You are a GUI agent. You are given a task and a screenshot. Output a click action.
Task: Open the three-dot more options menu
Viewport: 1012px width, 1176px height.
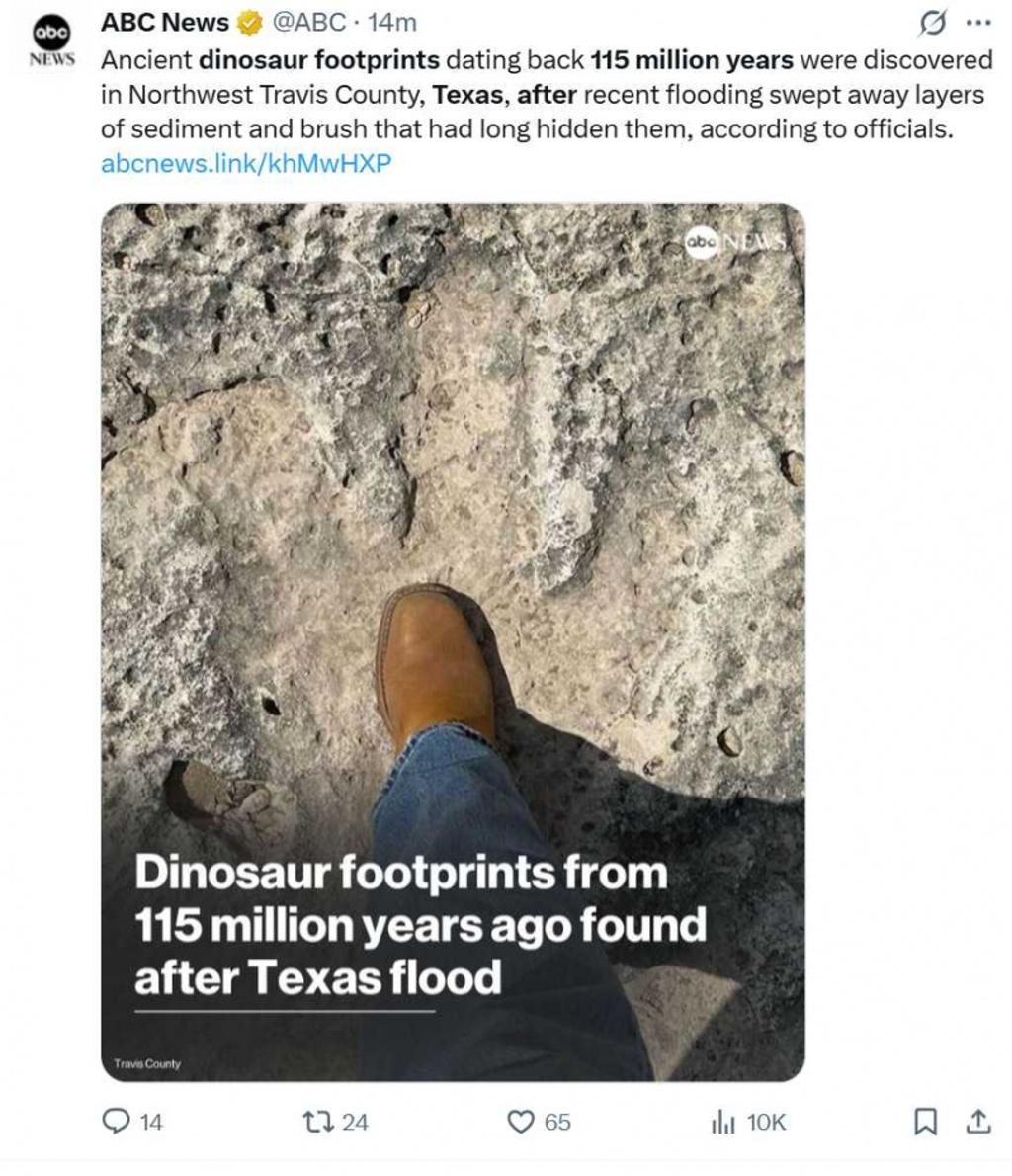click(977, 22)
